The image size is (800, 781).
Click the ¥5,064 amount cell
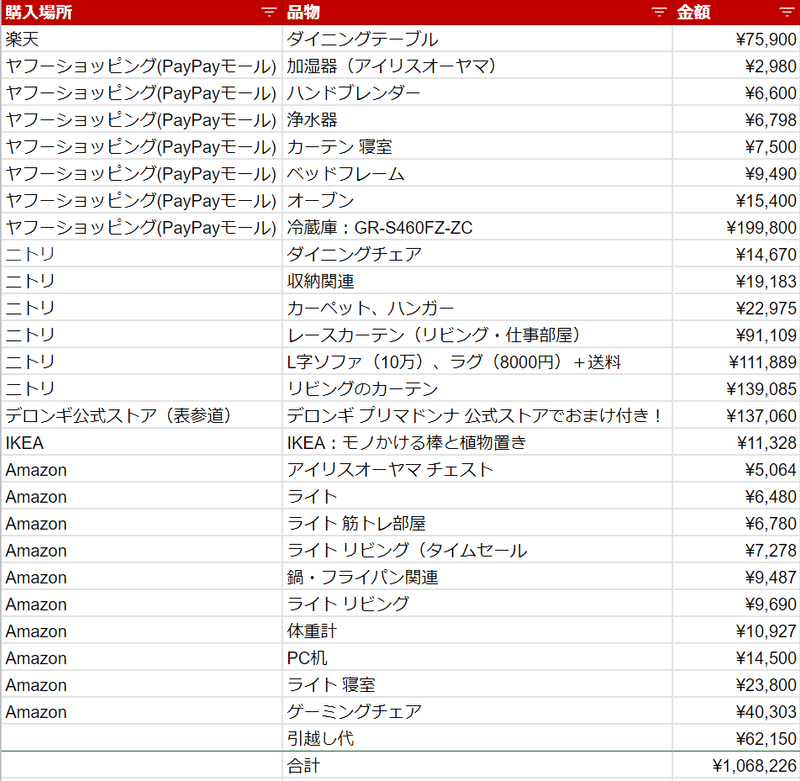click(x=736, y=469)
